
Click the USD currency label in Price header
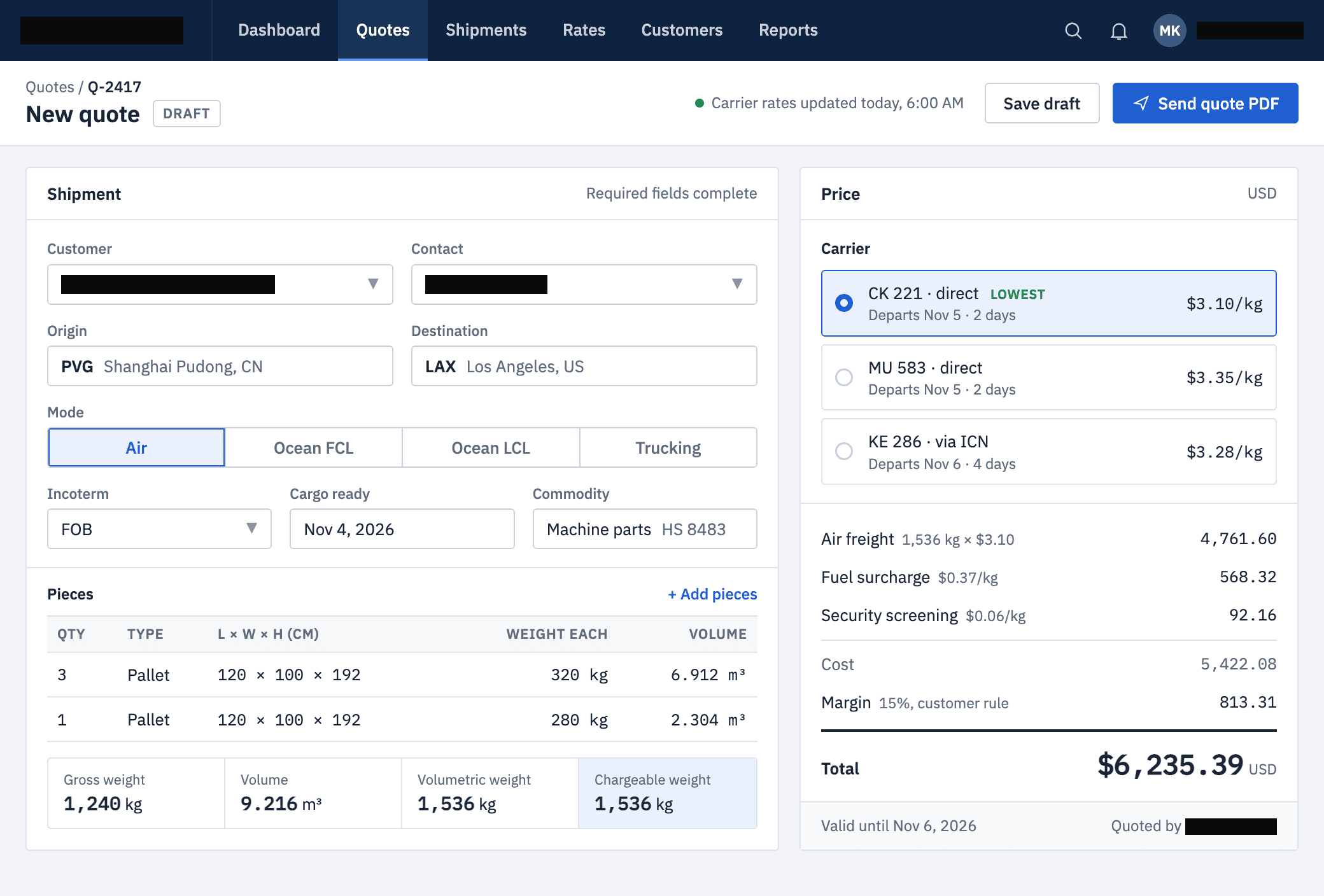pos(1262,193)
